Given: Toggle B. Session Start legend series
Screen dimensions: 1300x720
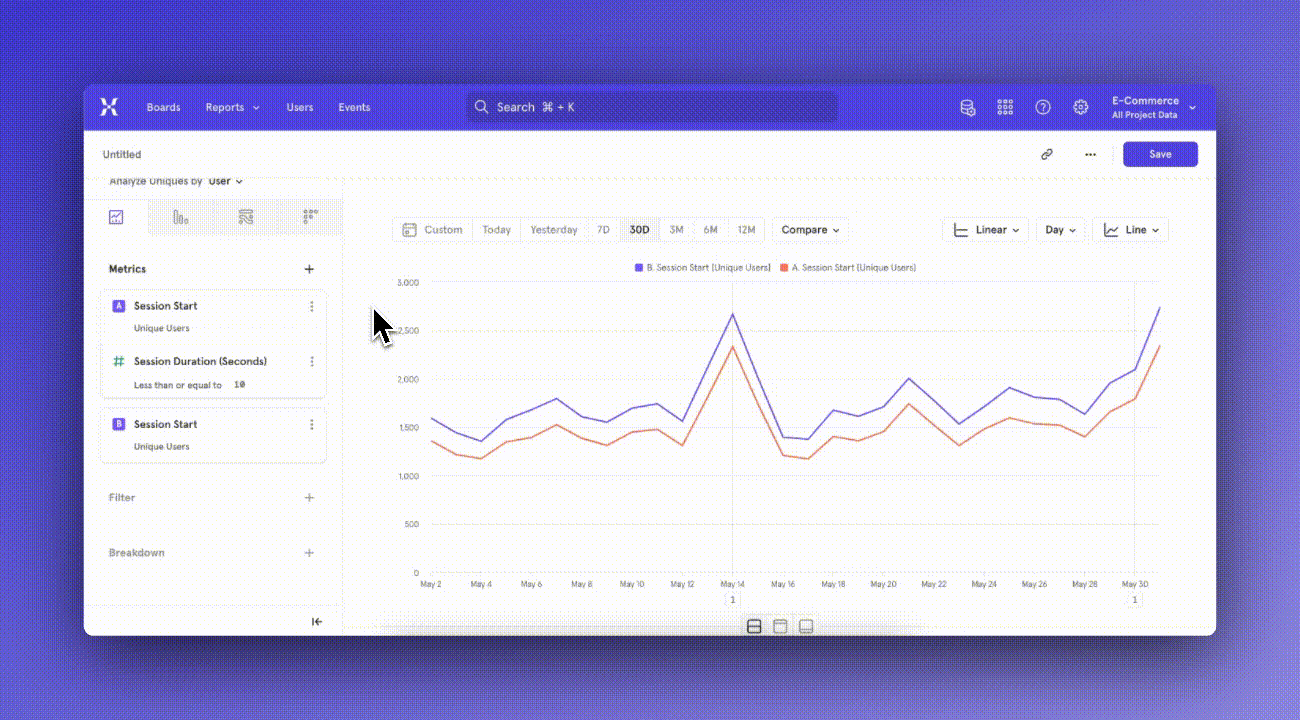Looking at the screenshot, I should pos(702,268).
